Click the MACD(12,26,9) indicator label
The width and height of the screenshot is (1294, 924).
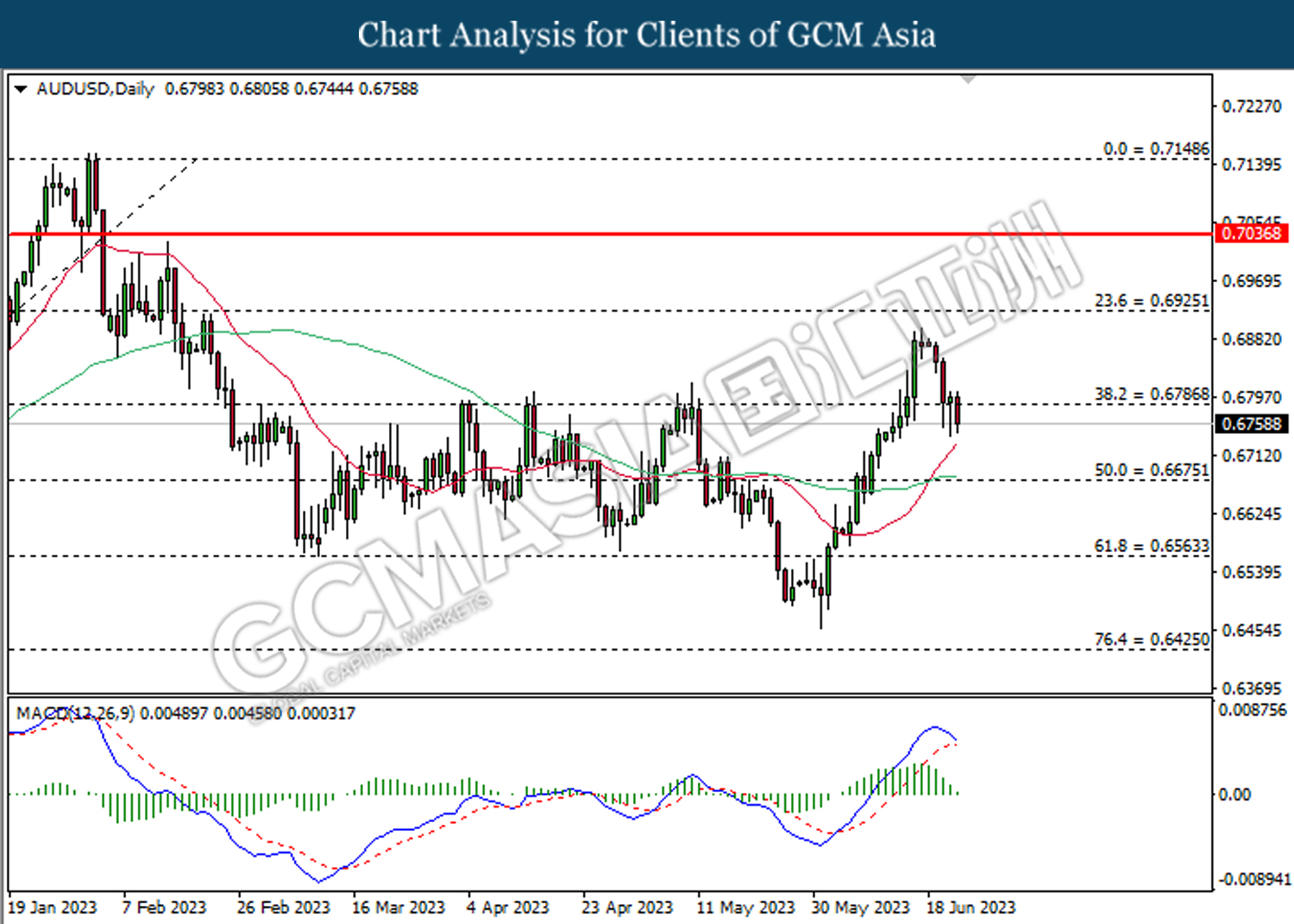click(76, 713)
